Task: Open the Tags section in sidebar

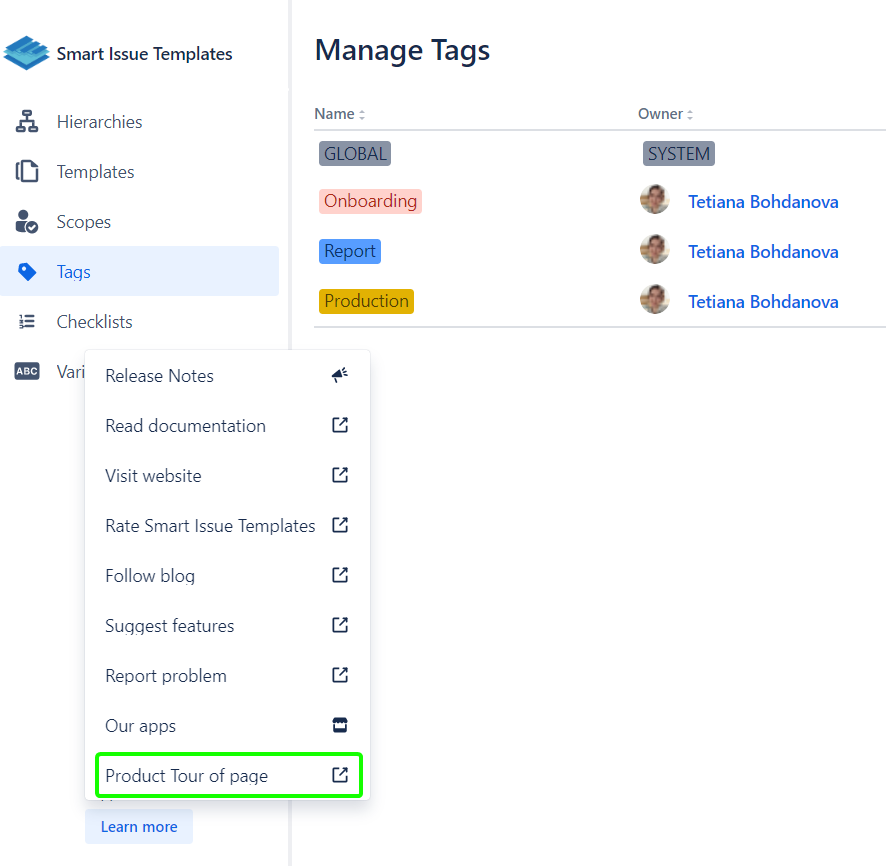Action: click(x=74, y=272)
